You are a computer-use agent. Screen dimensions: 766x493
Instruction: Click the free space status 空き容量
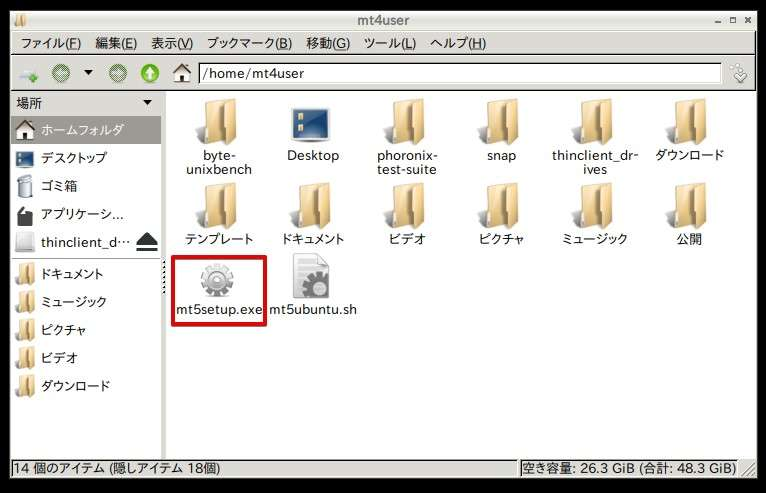coord(629,469)
